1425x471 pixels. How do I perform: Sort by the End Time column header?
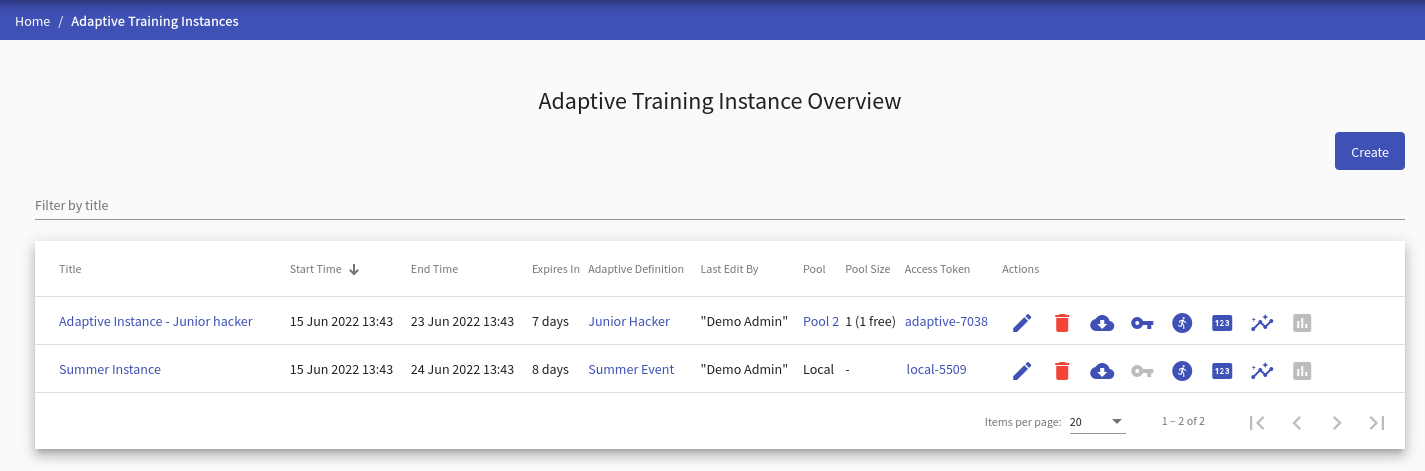pos(434,269)
